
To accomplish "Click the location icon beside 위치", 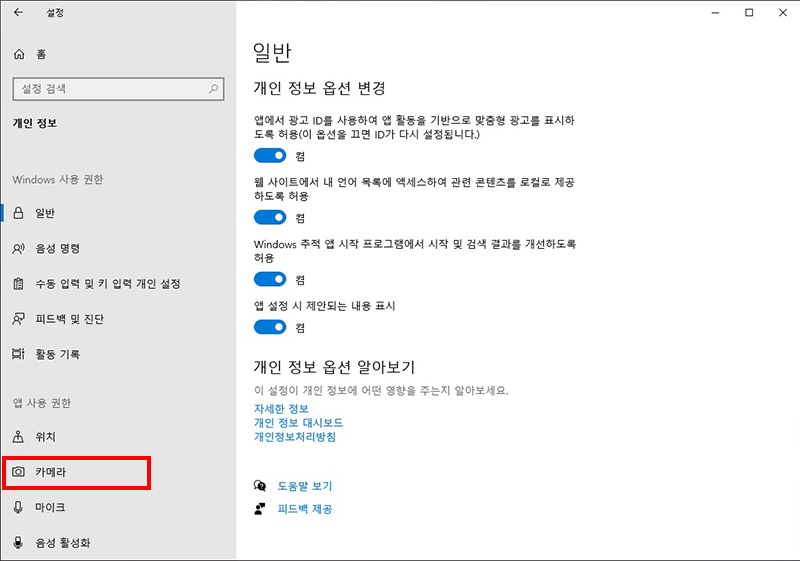I will click(x=18, y=437).
